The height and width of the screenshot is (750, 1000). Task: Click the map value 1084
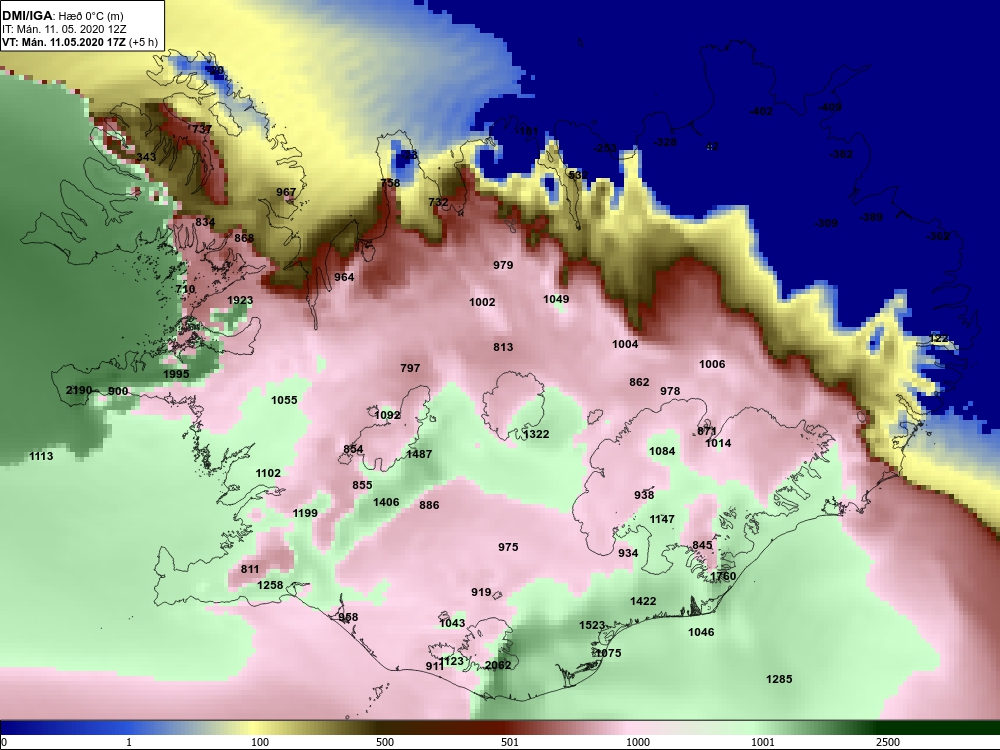(x=662, y=451)
